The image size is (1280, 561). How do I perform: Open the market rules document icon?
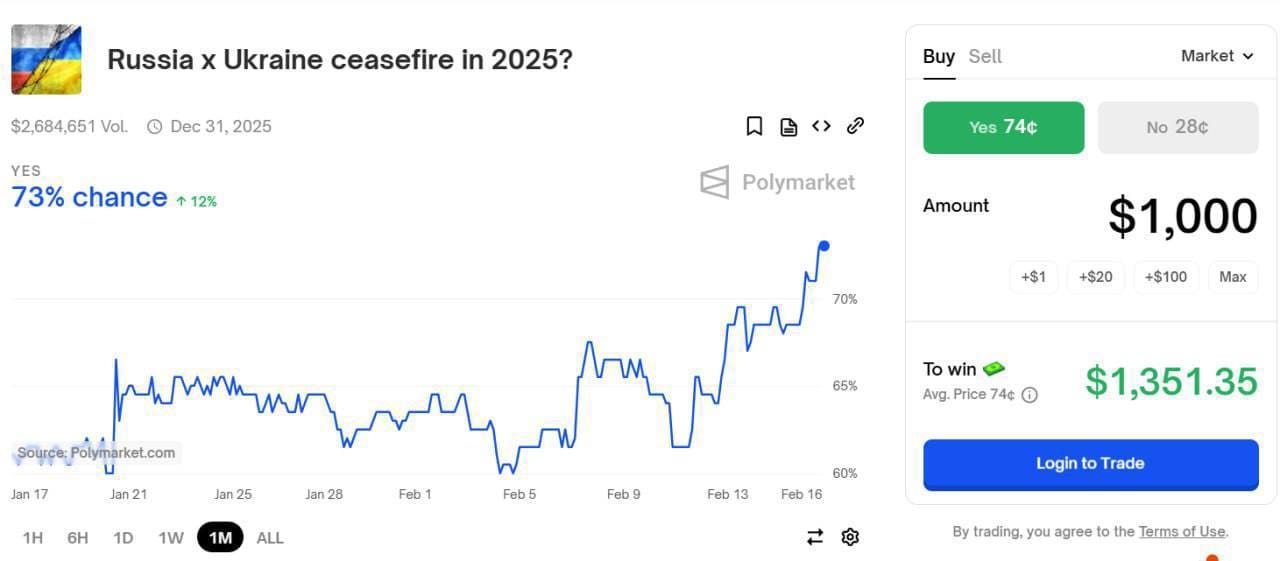[789, 126]
